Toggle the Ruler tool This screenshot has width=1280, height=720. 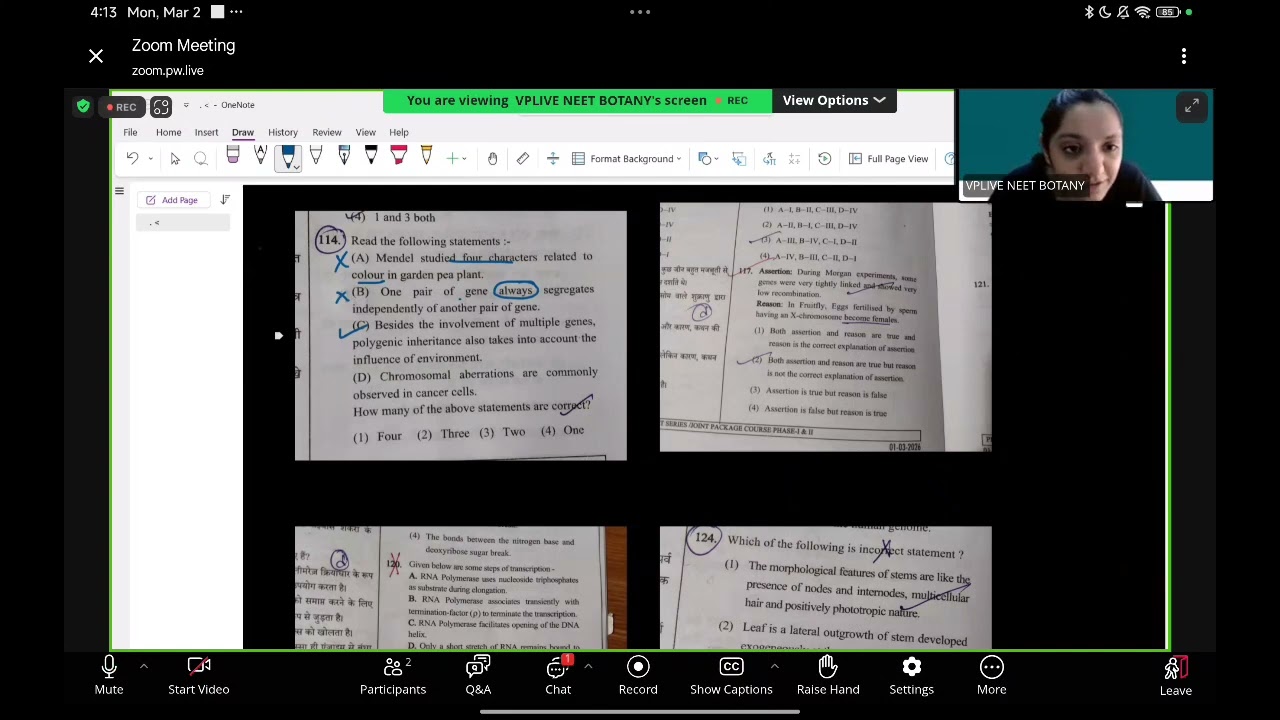pos(523,158)
